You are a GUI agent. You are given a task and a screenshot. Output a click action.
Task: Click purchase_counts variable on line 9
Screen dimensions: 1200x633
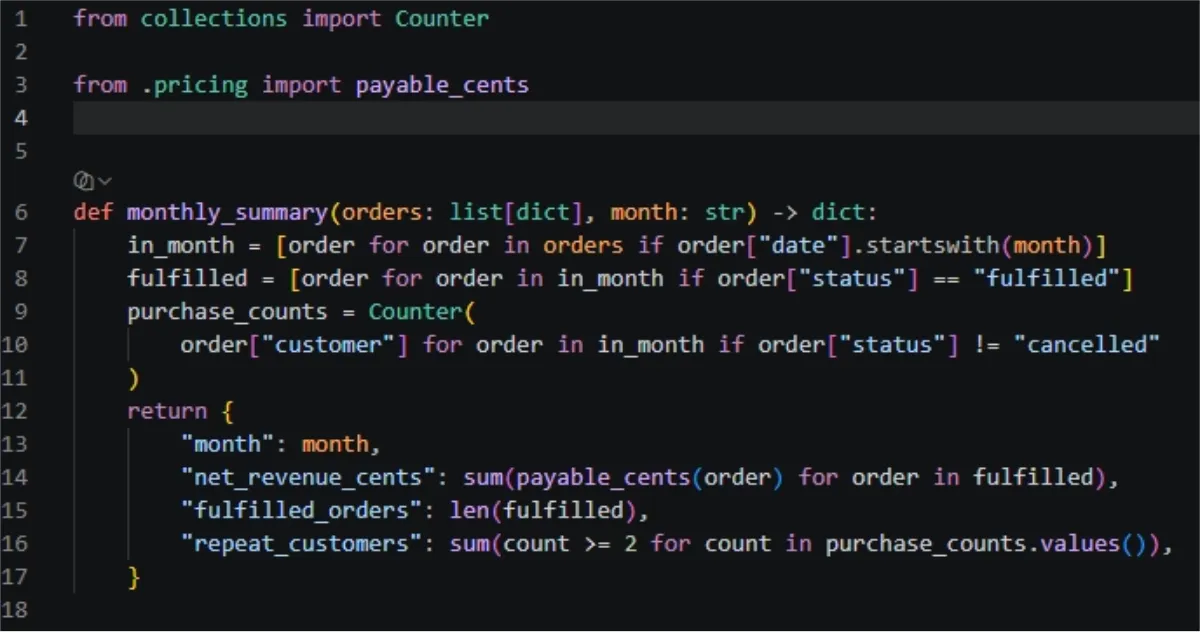[228, 311]
